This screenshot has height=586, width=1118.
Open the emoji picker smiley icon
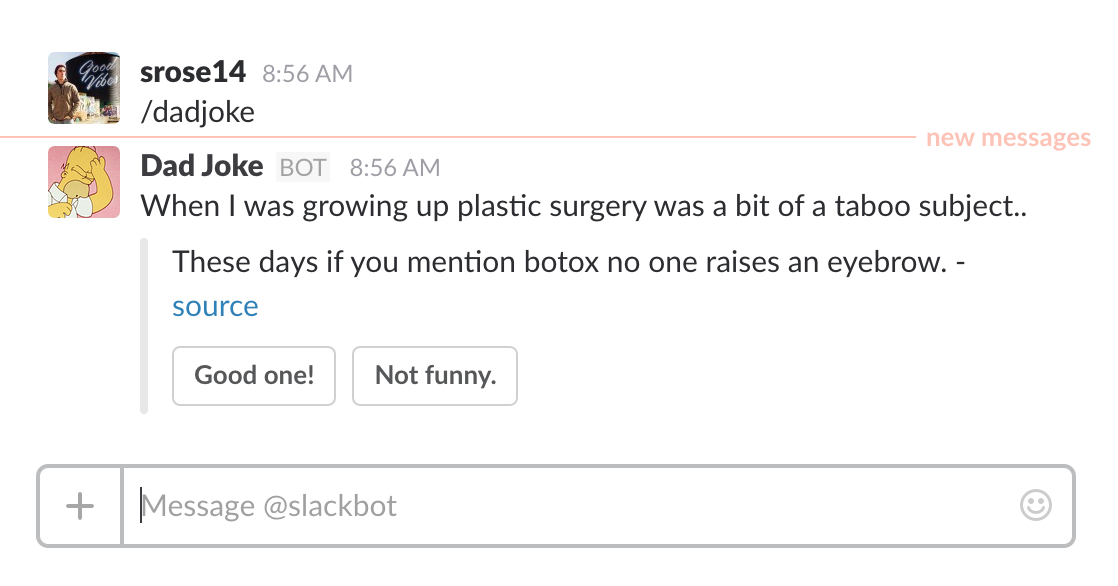click(x=1036, y=505)
